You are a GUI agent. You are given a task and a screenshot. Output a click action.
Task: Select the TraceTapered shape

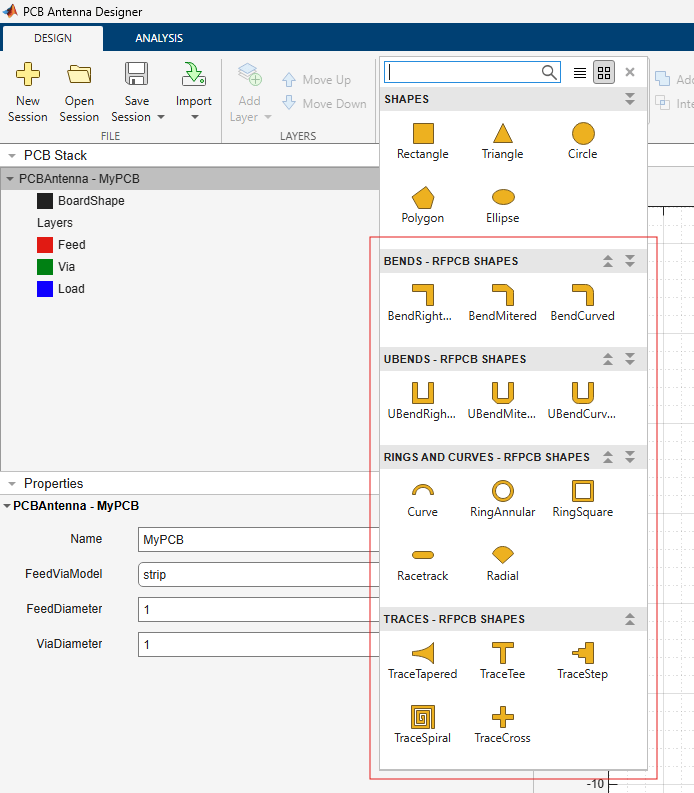coord(423,662)
